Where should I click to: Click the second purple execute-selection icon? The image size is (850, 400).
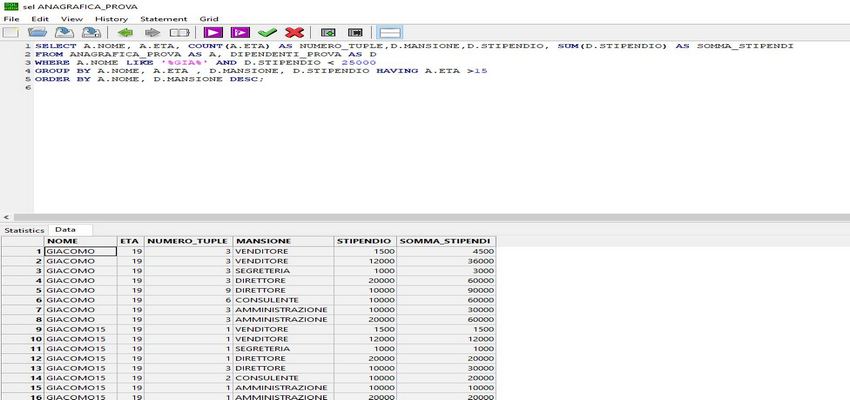(240, 33)
